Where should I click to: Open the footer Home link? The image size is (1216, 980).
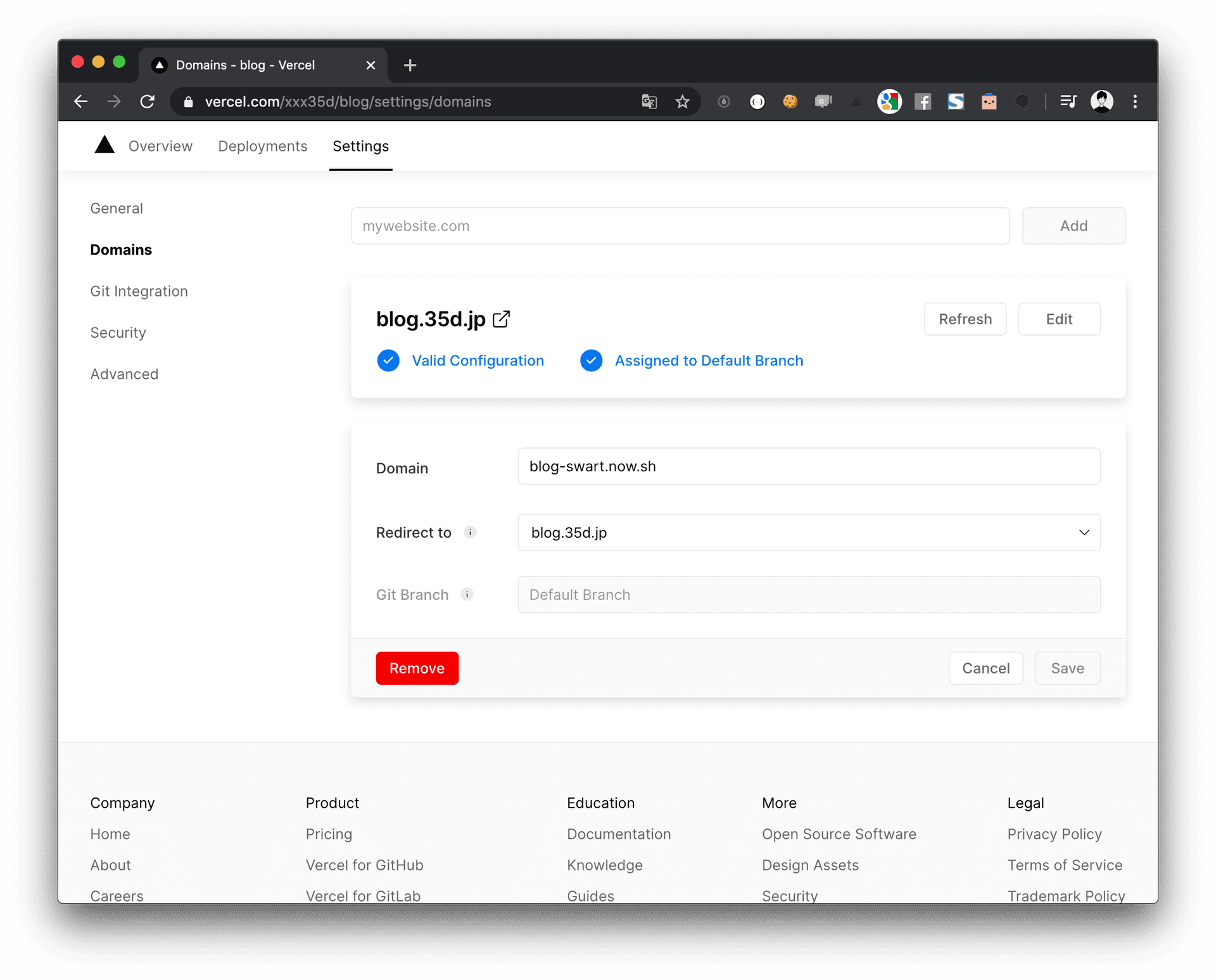coord(110,834)
